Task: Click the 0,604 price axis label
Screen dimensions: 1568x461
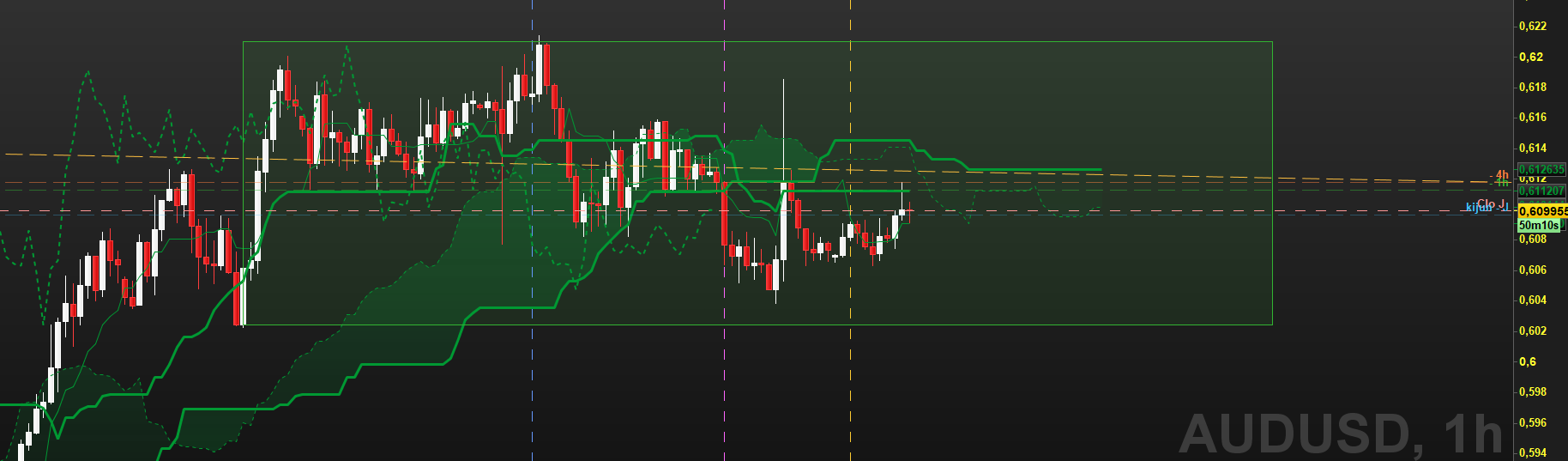Action: click(x=1533, y=300)
